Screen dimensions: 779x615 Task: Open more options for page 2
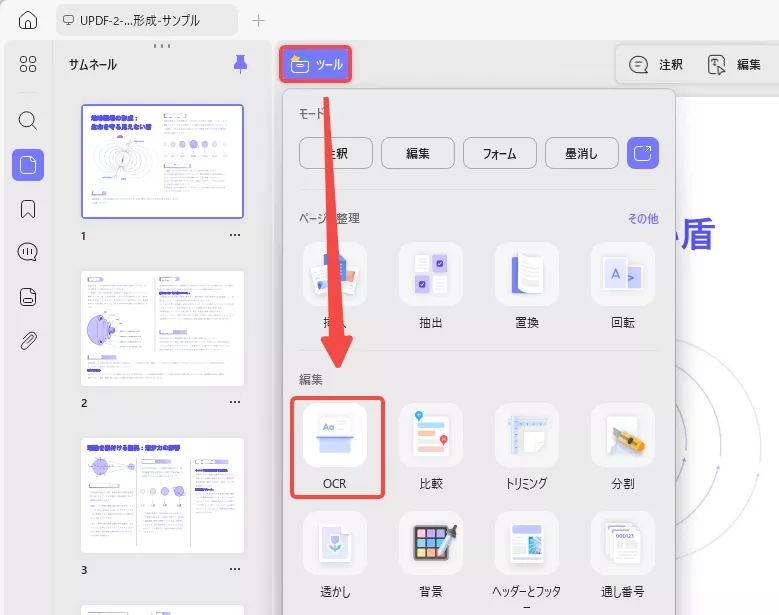[x=235, y=402]
